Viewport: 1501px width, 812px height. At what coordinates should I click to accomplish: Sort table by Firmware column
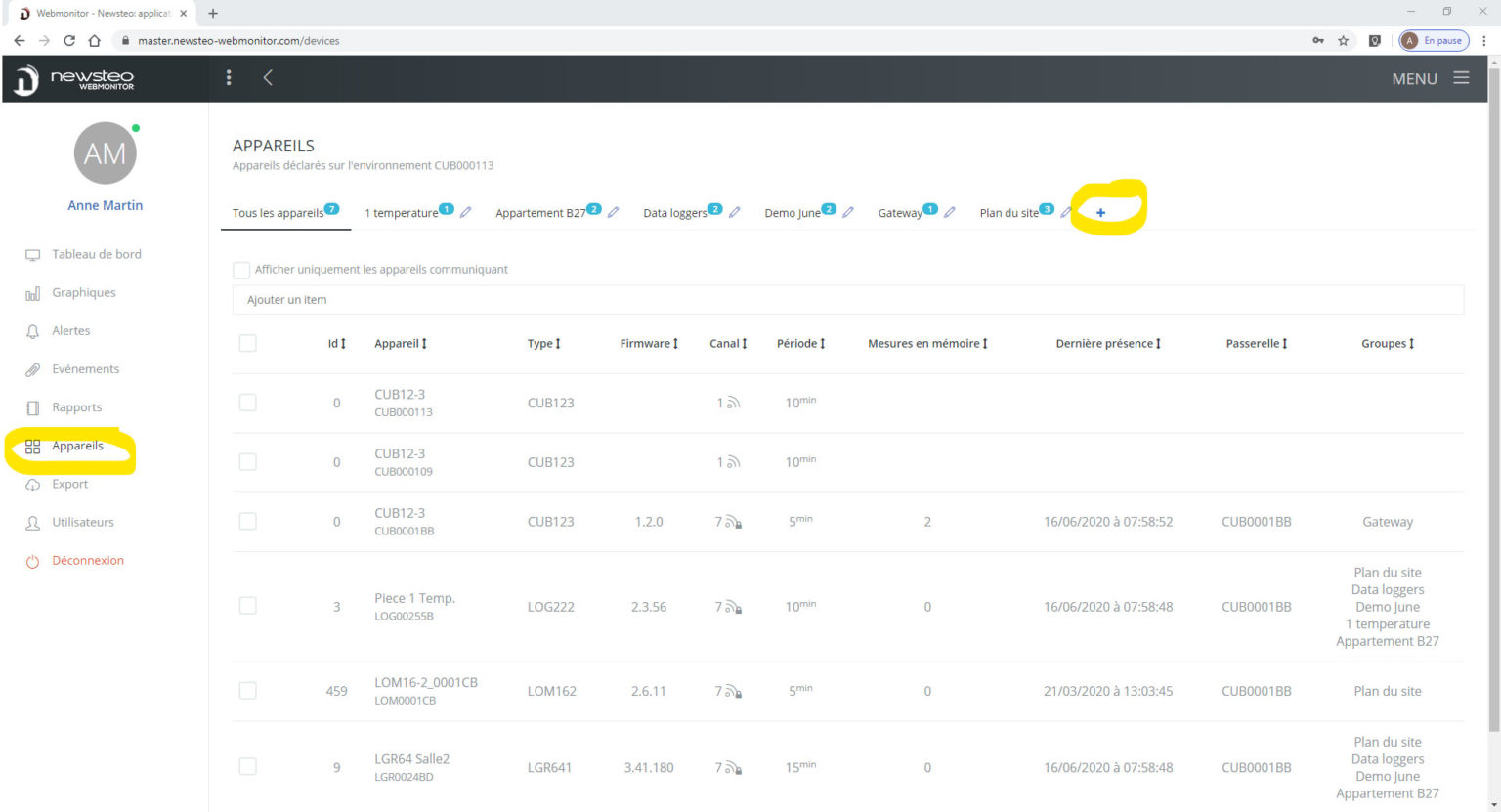pos(649,343)
